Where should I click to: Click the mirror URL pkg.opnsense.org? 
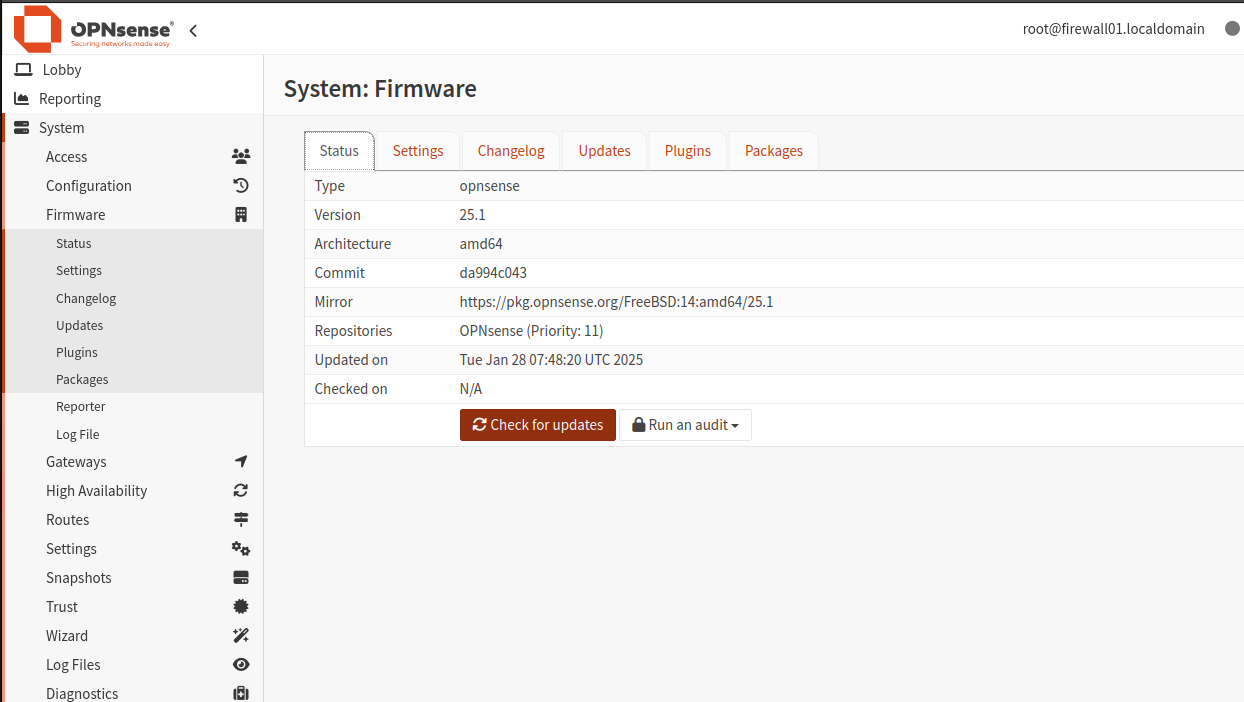coord(616,302)
